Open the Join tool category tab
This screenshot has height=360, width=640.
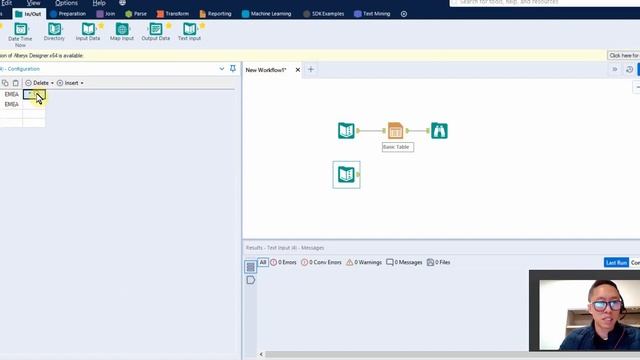click(x=106, y=14)
